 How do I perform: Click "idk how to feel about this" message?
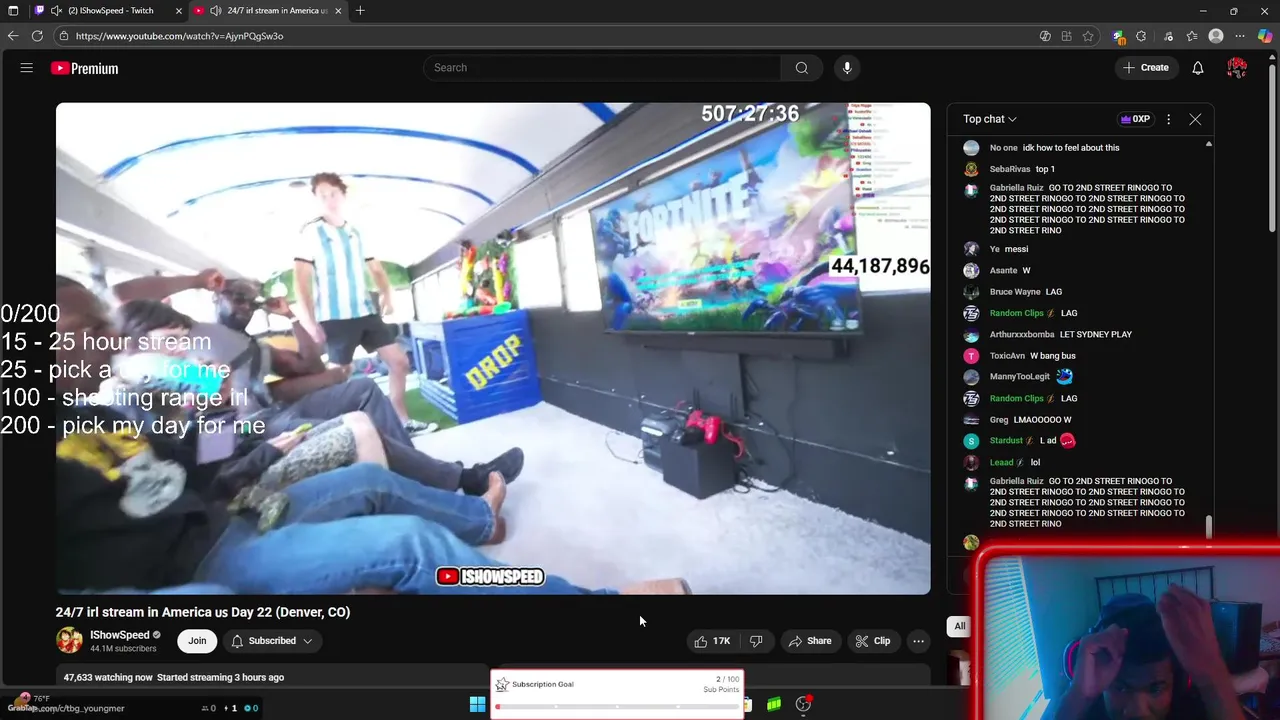click(1071, 148)
